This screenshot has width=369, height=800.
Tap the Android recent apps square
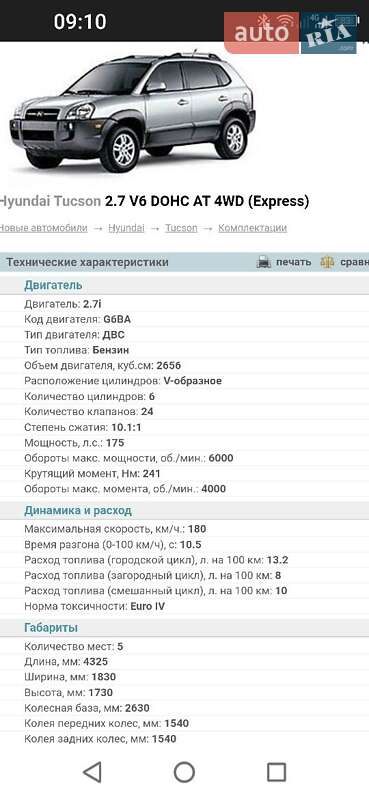tap(276, 772)
